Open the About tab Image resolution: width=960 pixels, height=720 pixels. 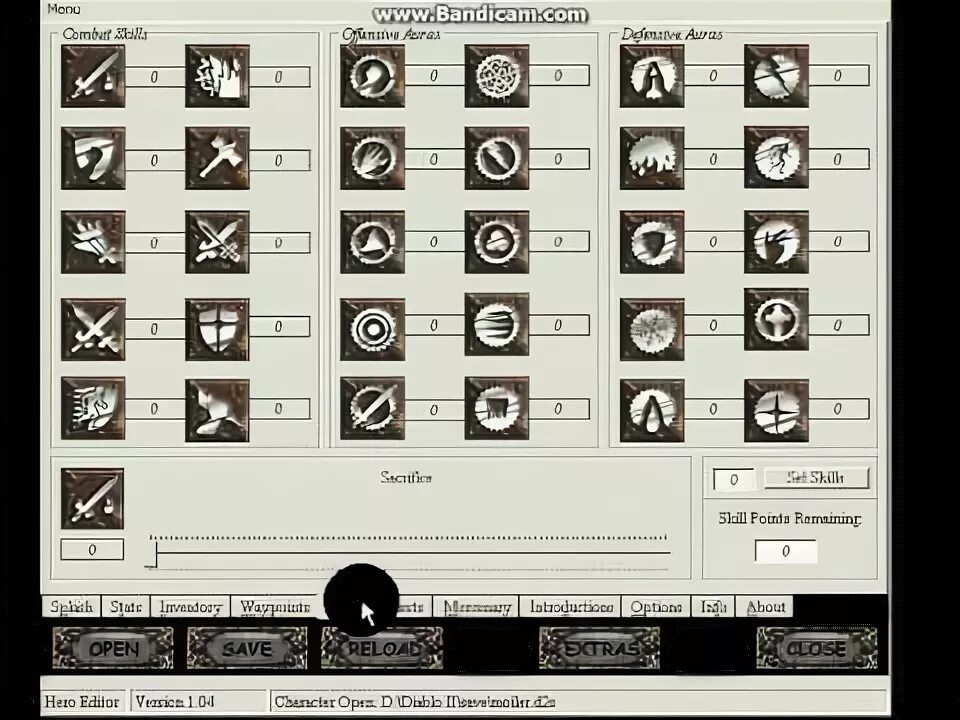coord(765,607)
